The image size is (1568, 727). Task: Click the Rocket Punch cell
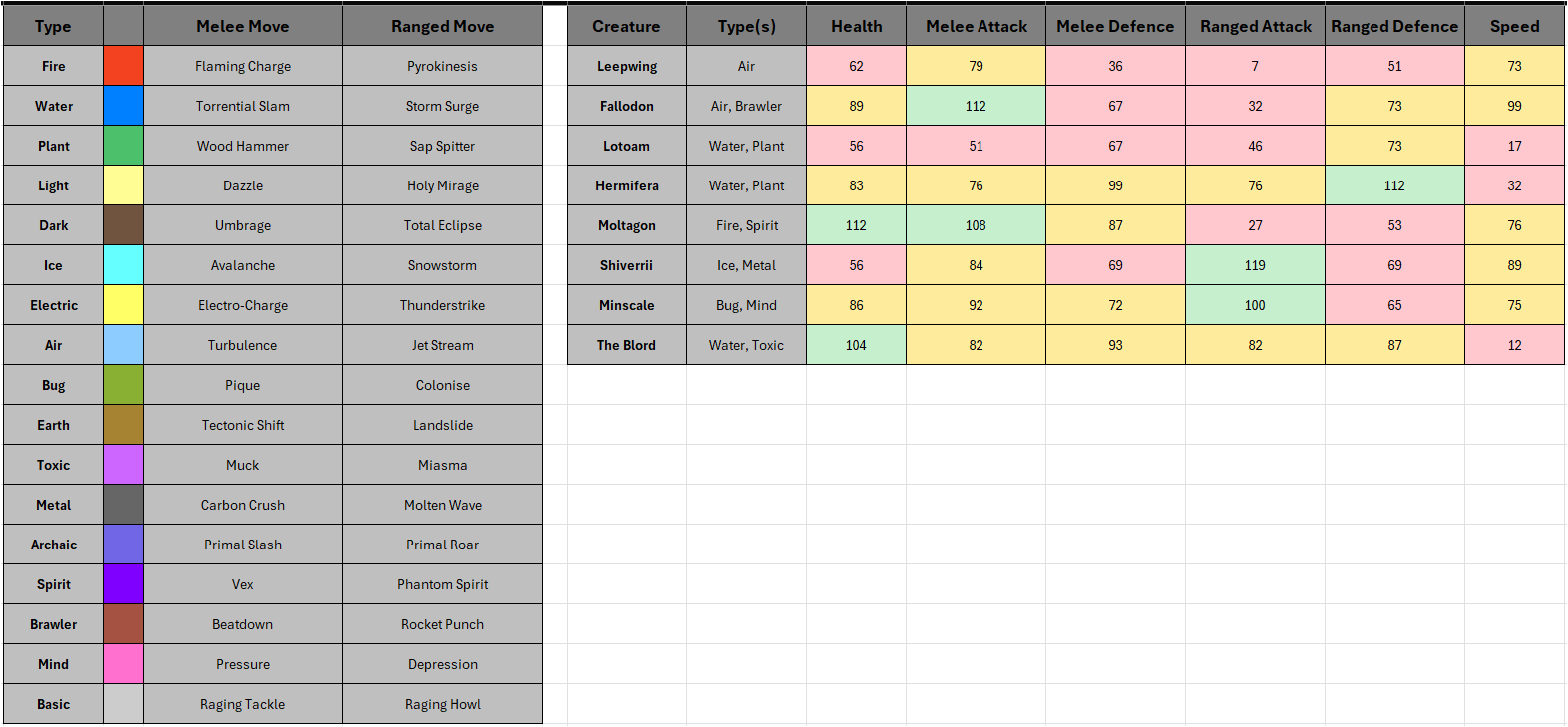coord(442,624)
